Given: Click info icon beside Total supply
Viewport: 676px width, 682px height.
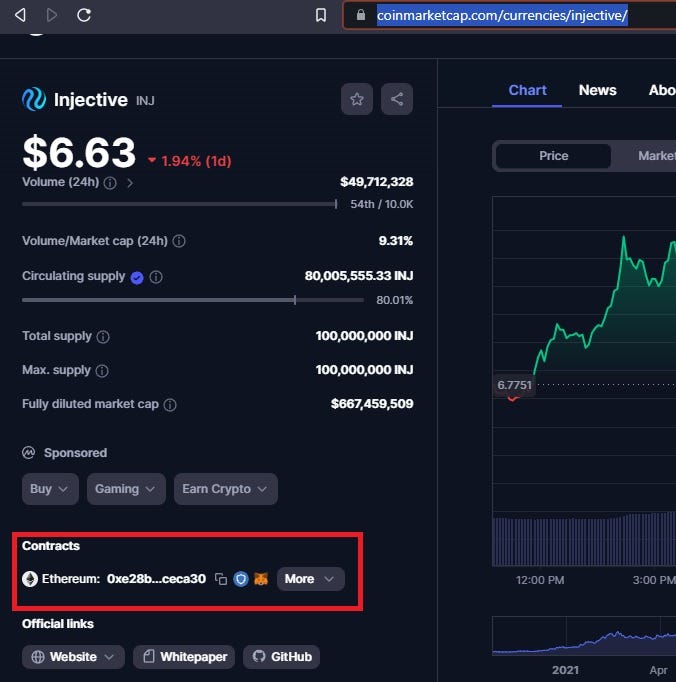Looking at the screenshot, I should (x=103, y=337).
